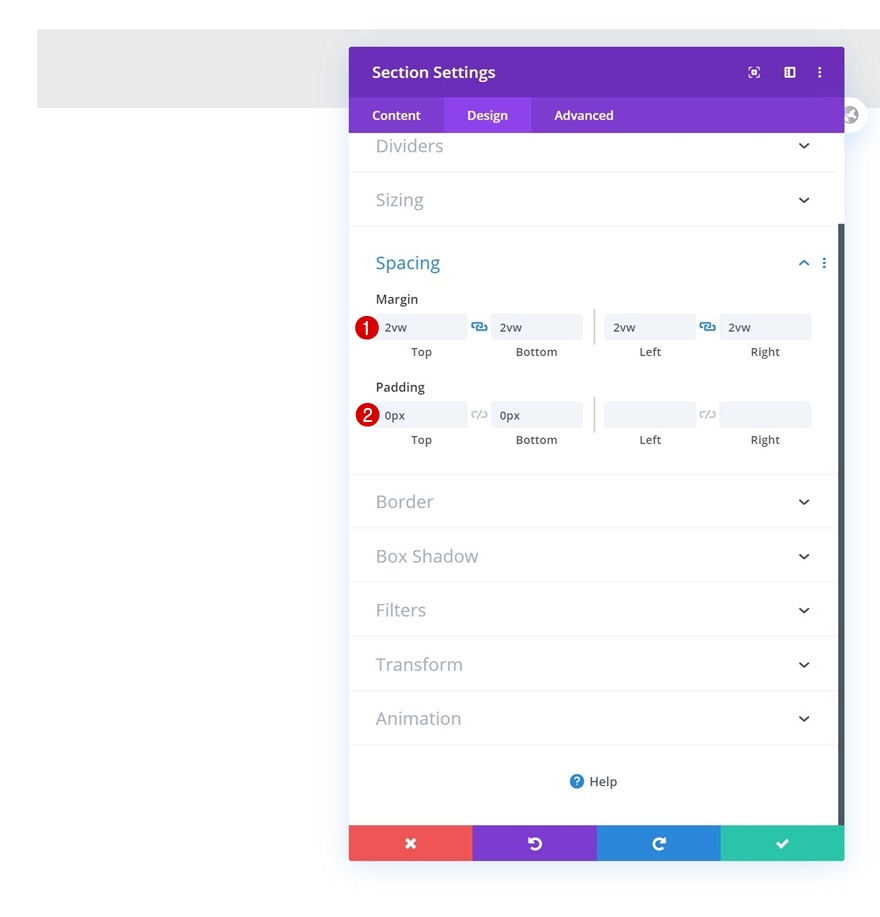Link padding top and bottom values
The width and height of the screenshot is (880, 917).
479,415
